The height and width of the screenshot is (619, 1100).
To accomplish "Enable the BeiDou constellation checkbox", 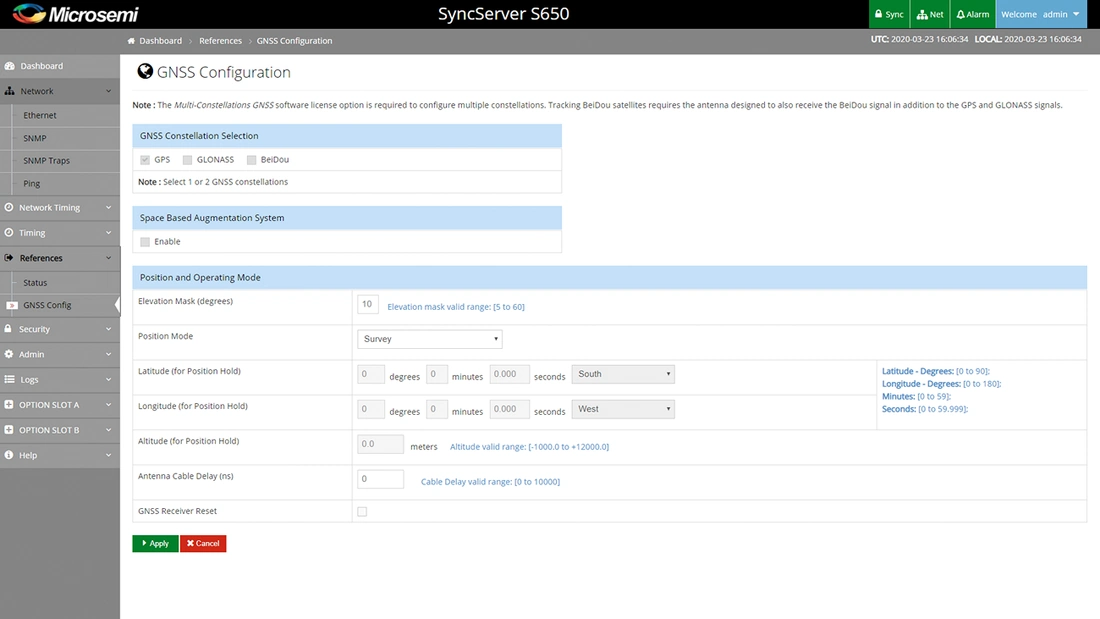I will tap(251, 160).
